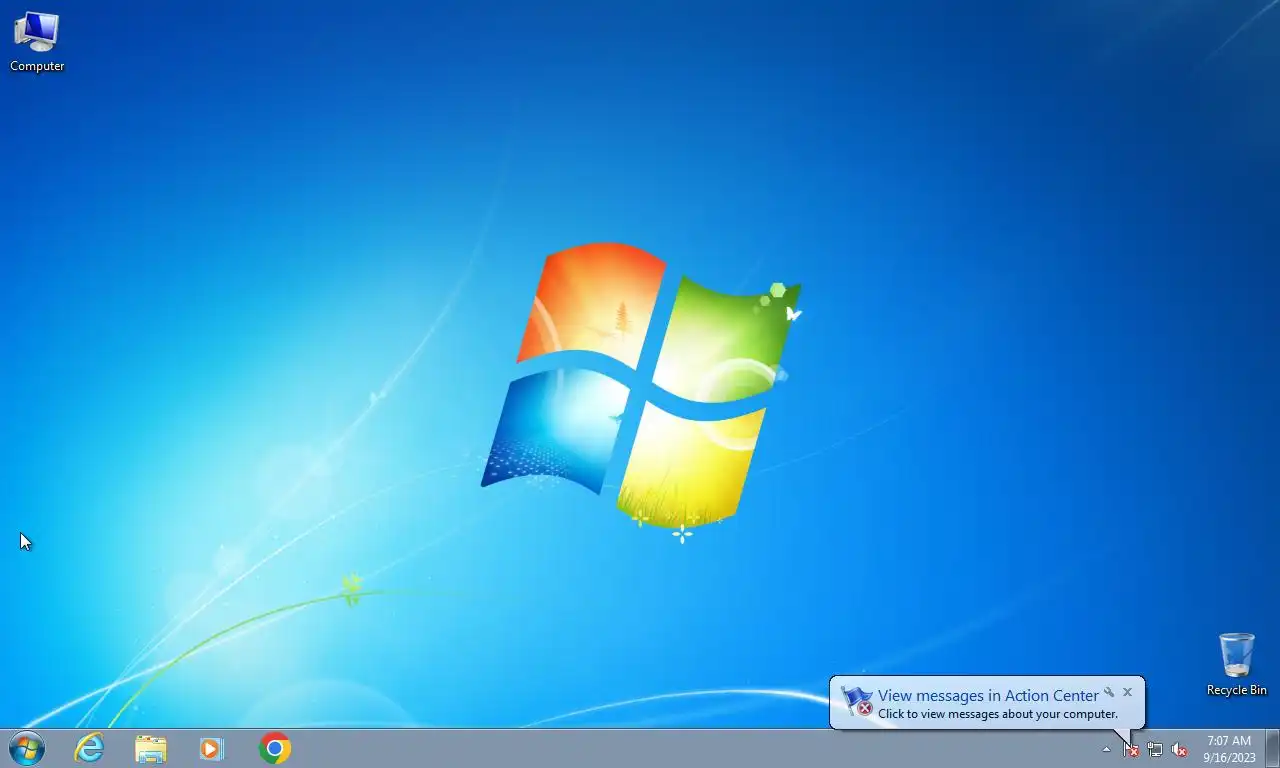Image resolution: width=1280 pixels, height=768 pixels.
Task: Launch Internet Explorer from the taskbar
Action: point(90,748)
